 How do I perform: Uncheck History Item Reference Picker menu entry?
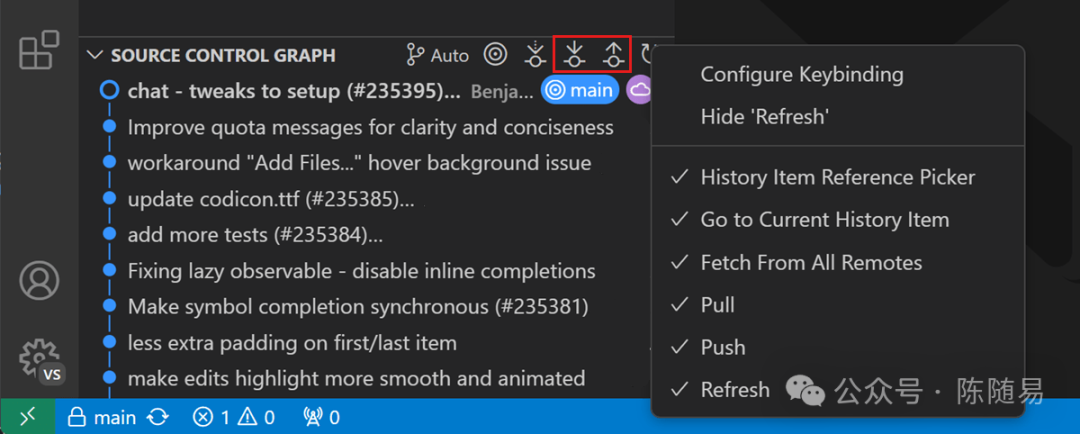coord(837,177)
